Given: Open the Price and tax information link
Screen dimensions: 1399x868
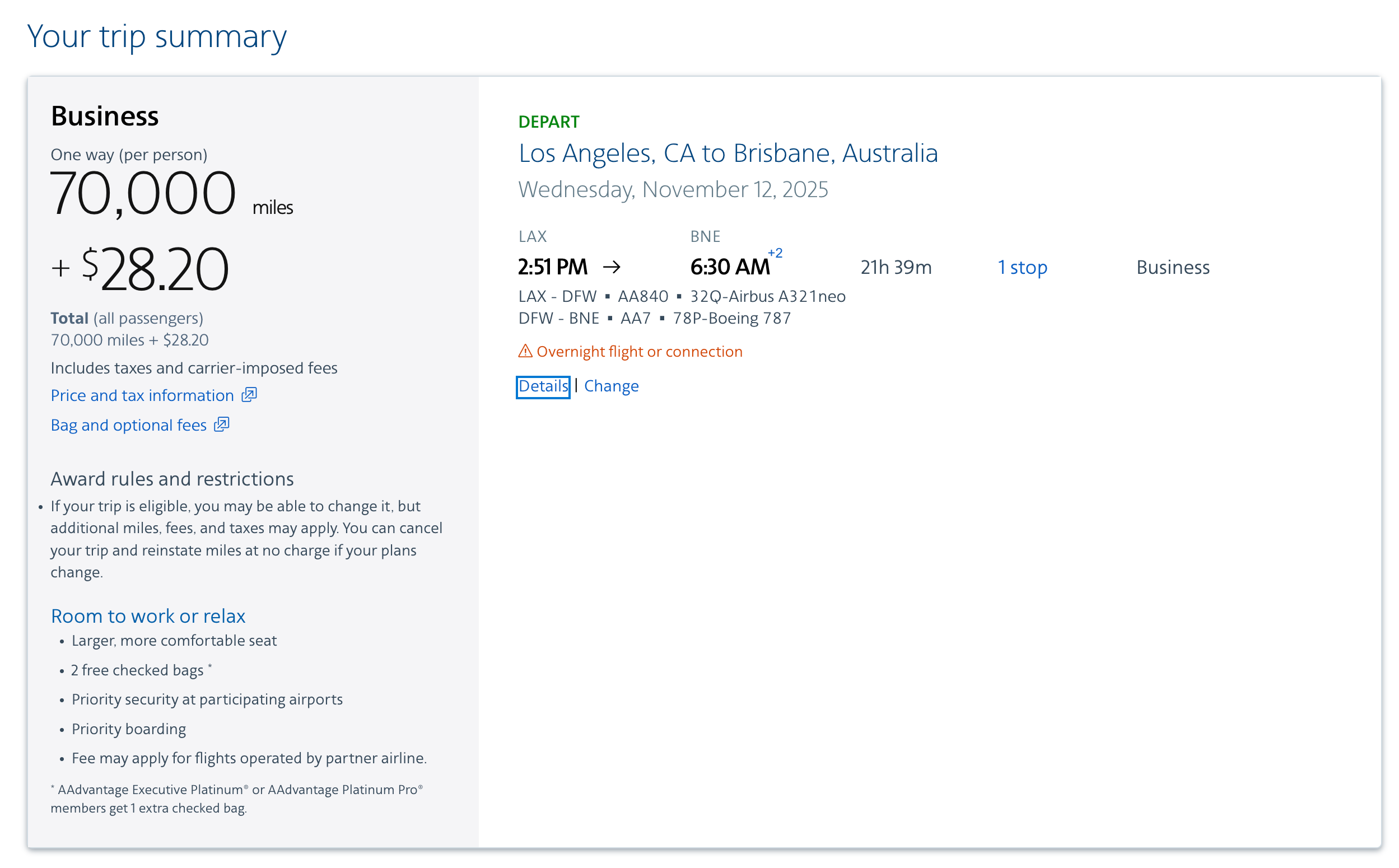Looking at the screenshot, I should pyautogui.click(x=142, y=395).
